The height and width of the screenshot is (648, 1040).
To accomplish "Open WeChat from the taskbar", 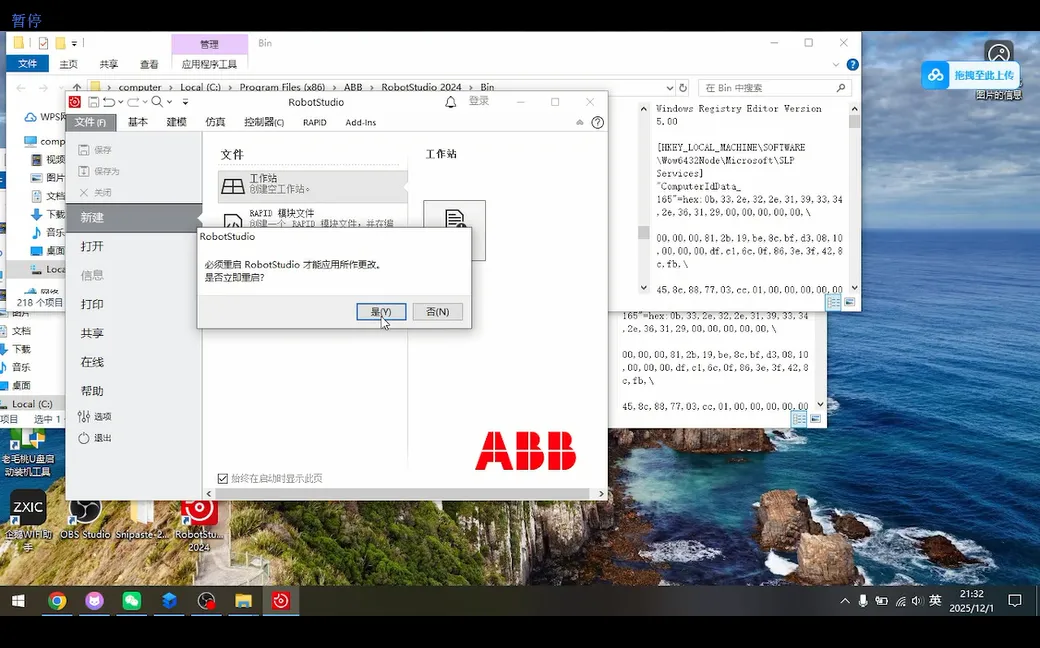I will (x=131, y=601).
